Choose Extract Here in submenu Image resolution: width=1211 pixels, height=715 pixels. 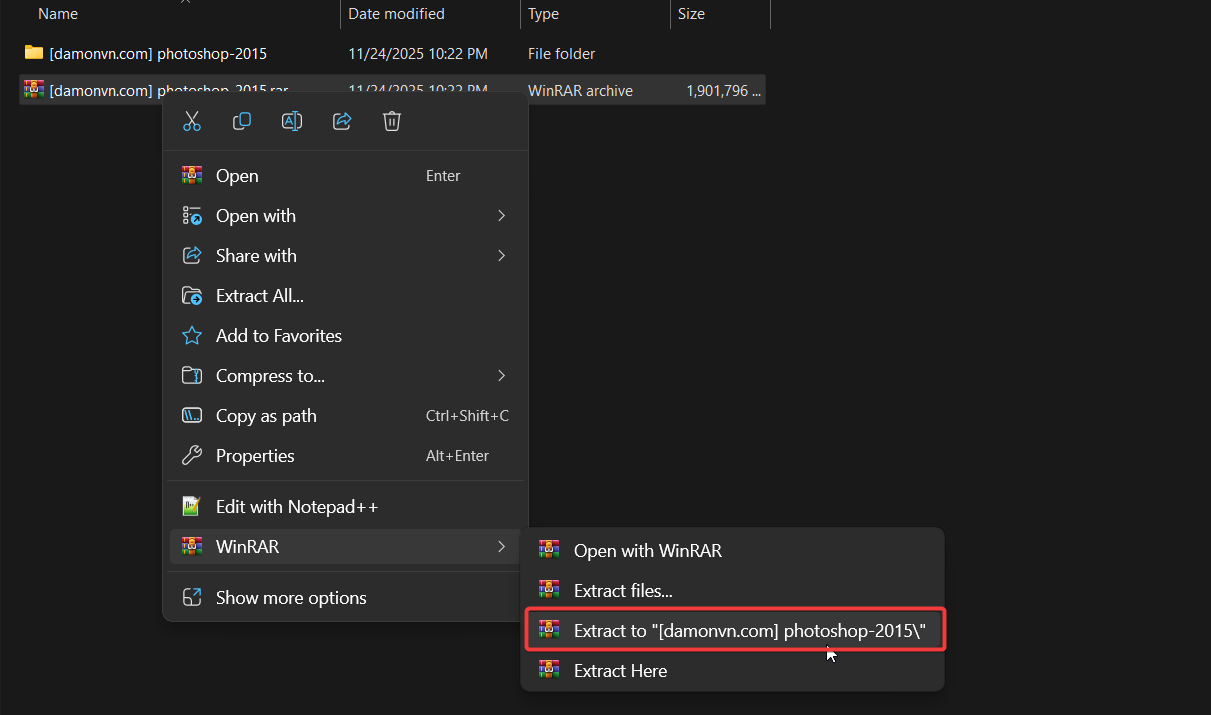[x=733, y=670]
